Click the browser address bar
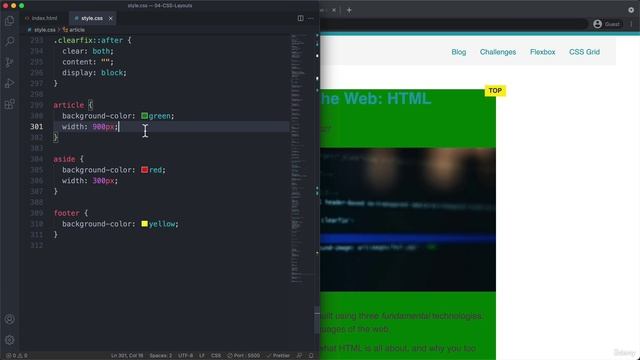640x360 pixels. tap(453, 24)
